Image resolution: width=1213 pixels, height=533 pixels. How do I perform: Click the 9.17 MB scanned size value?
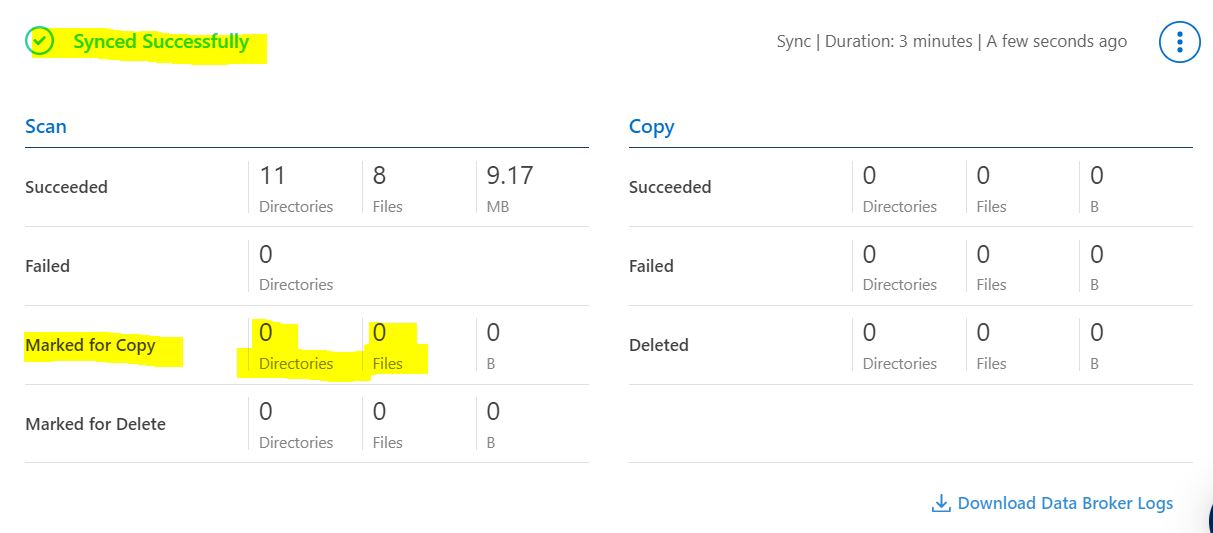(x=510, y=176)
